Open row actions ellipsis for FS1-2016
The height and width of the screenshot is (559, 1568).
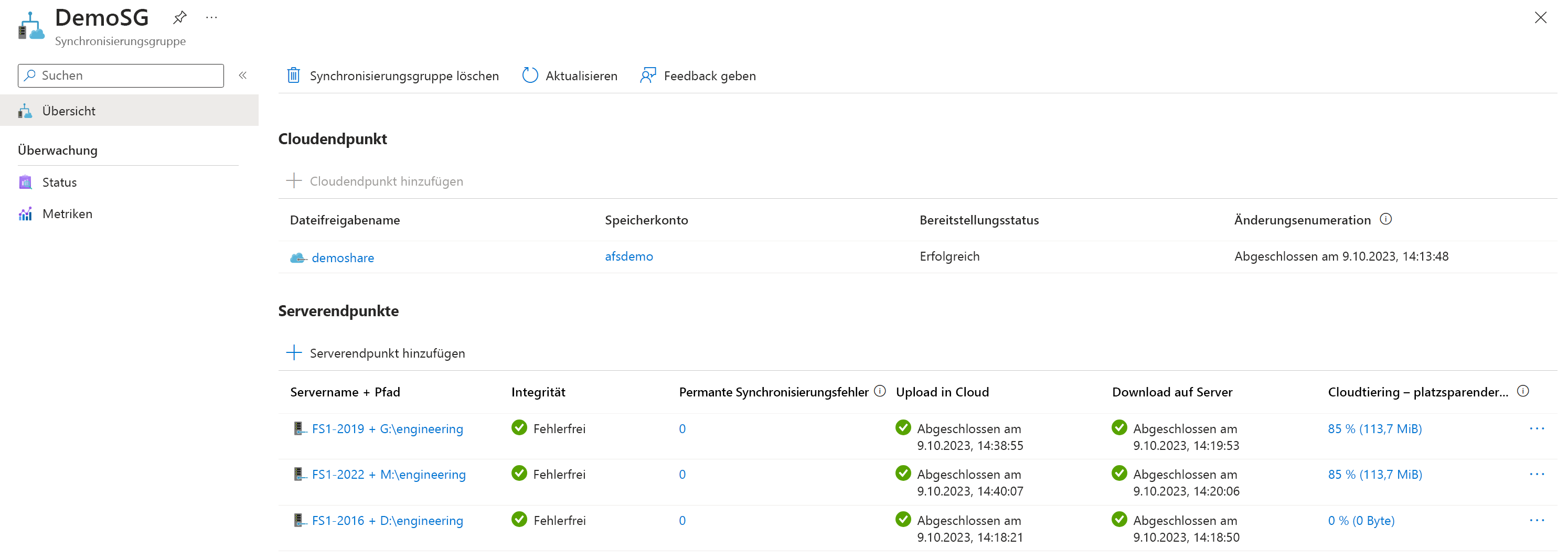[x=1537, y=521]
